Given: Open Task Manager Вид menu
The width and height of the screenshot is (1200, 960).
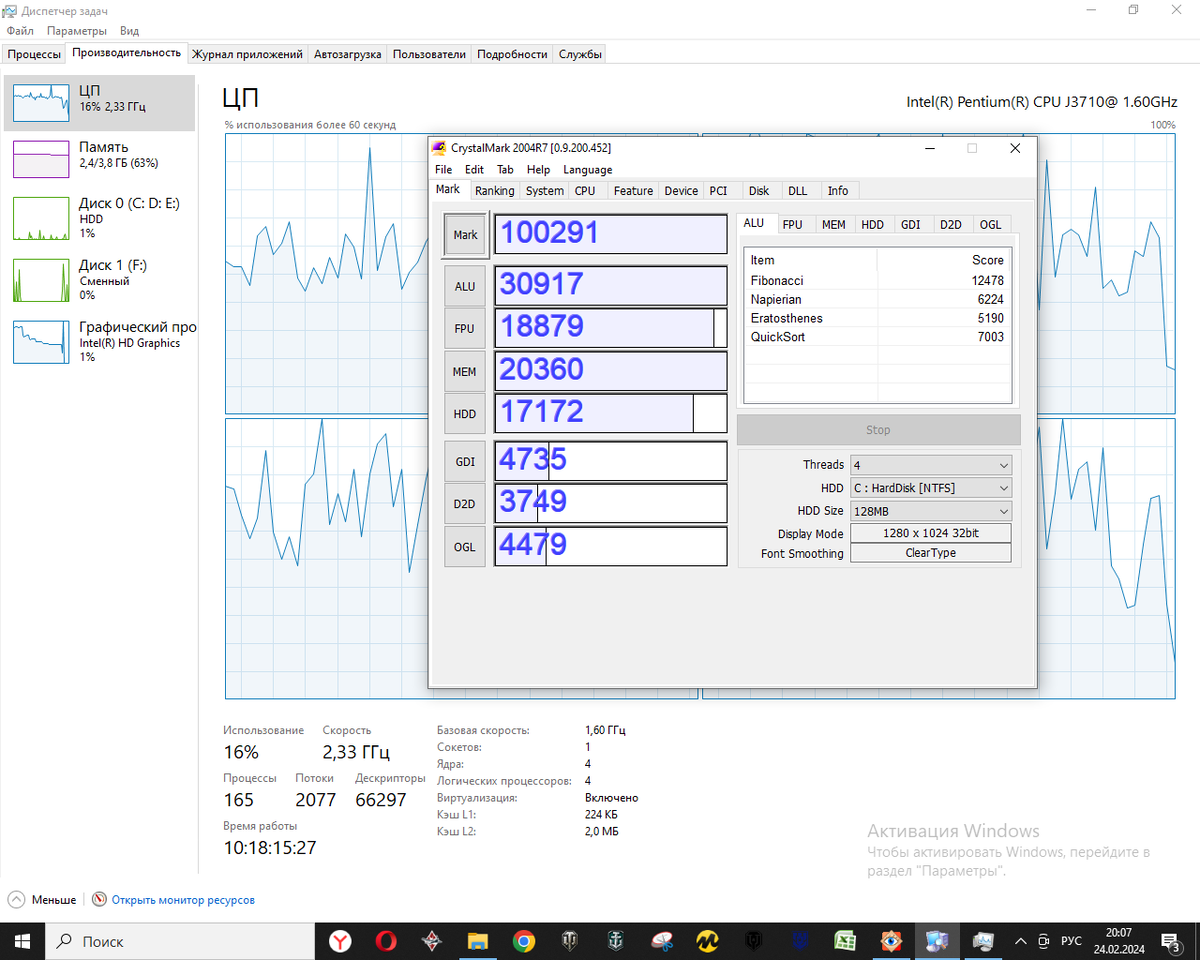Looking at the screenshot, I should pos(129,31).
